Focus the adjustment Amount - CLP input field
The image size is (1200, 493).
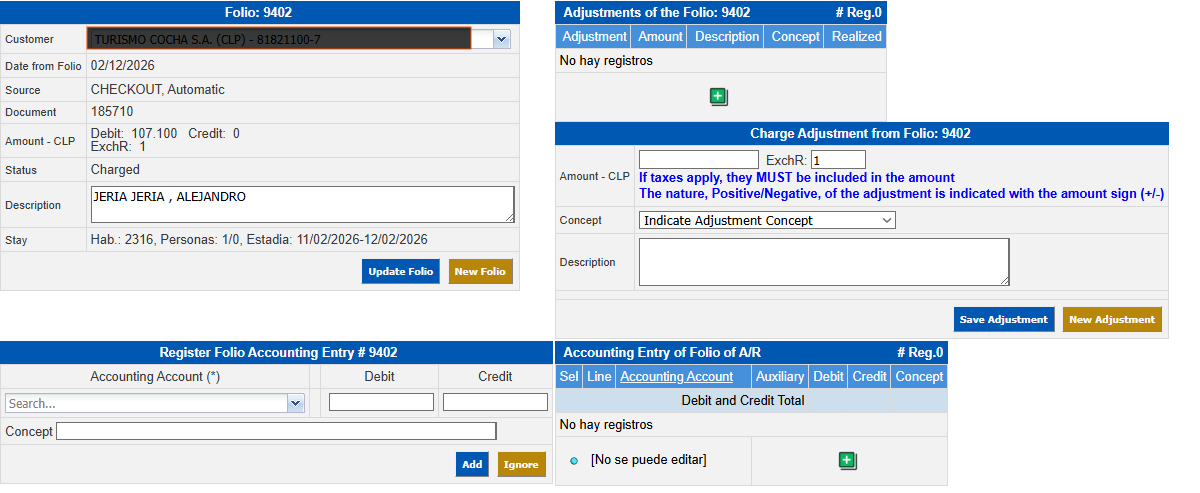point(698,160)
